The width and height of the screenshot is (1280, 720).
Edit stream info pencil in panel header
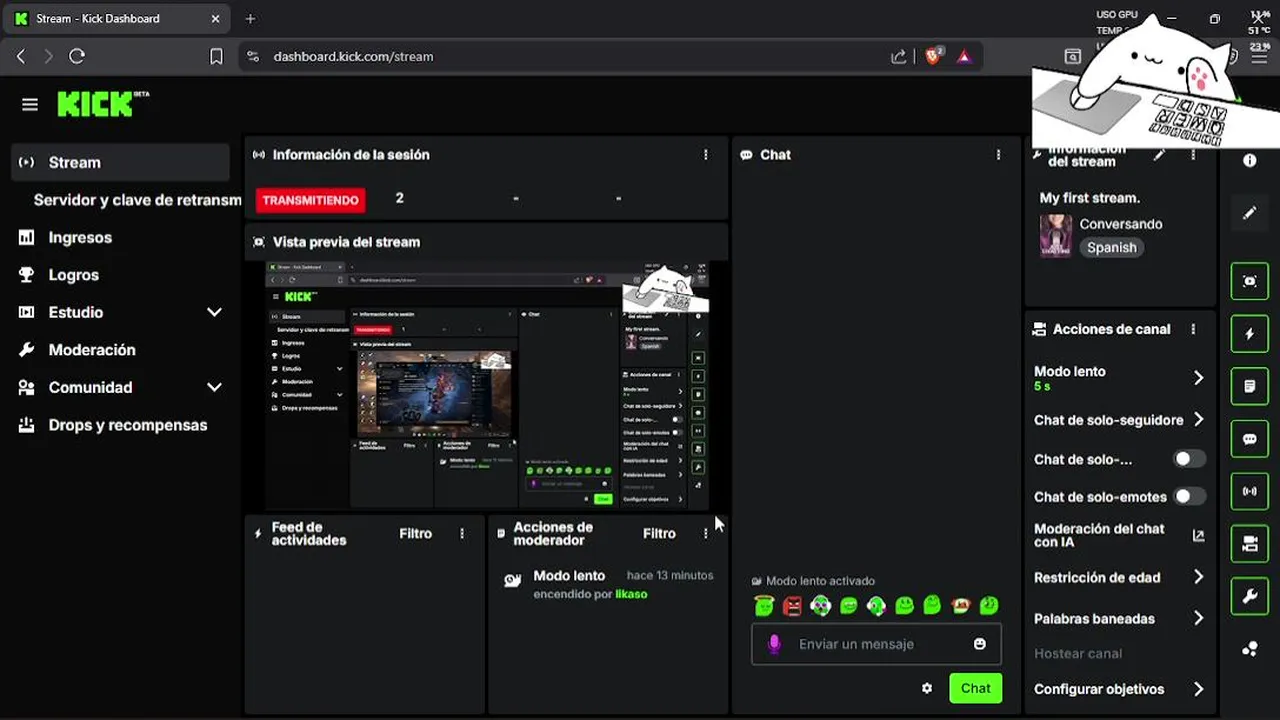pos(1159,155)
